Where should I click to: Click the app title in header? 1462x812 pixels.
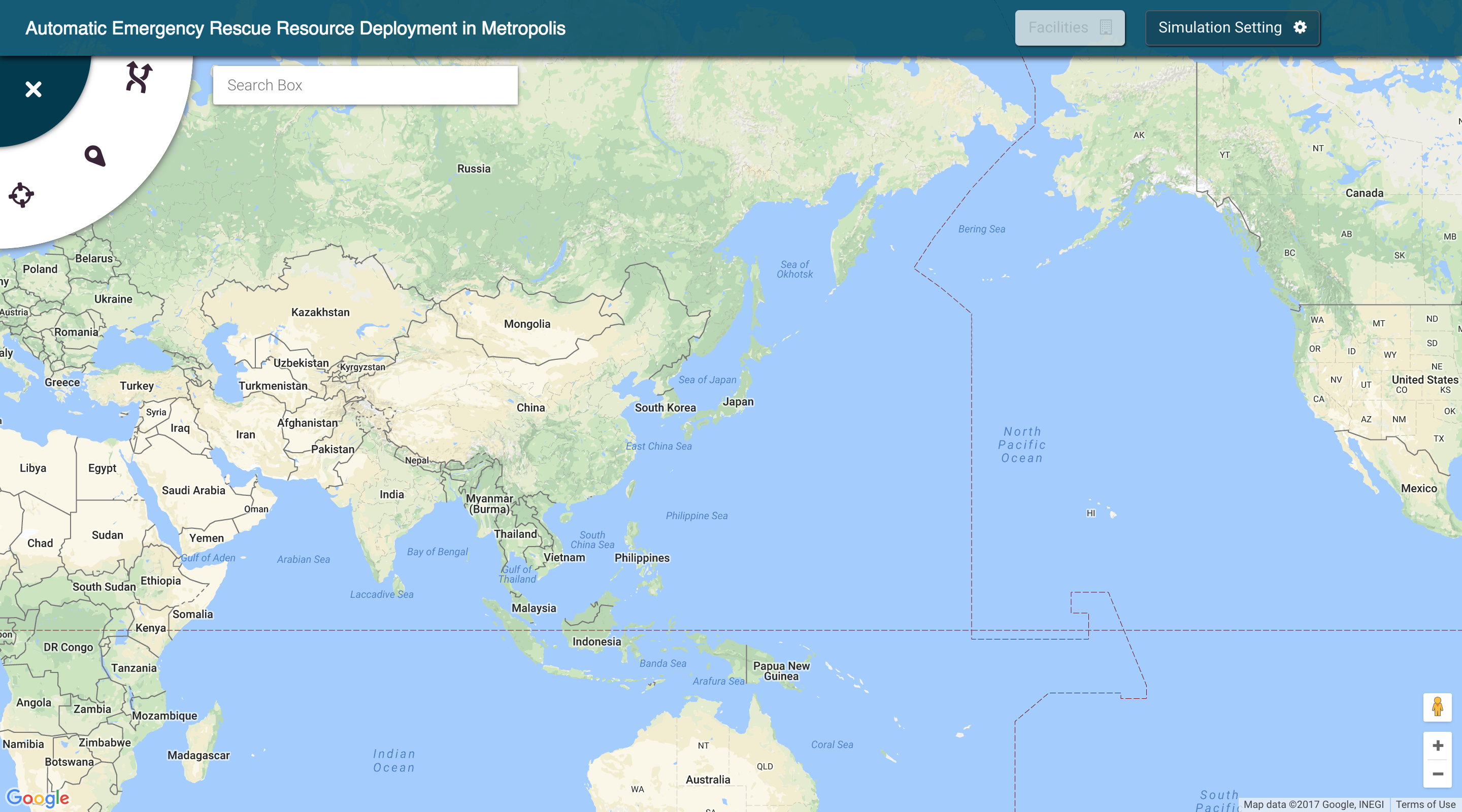[295, 28]
